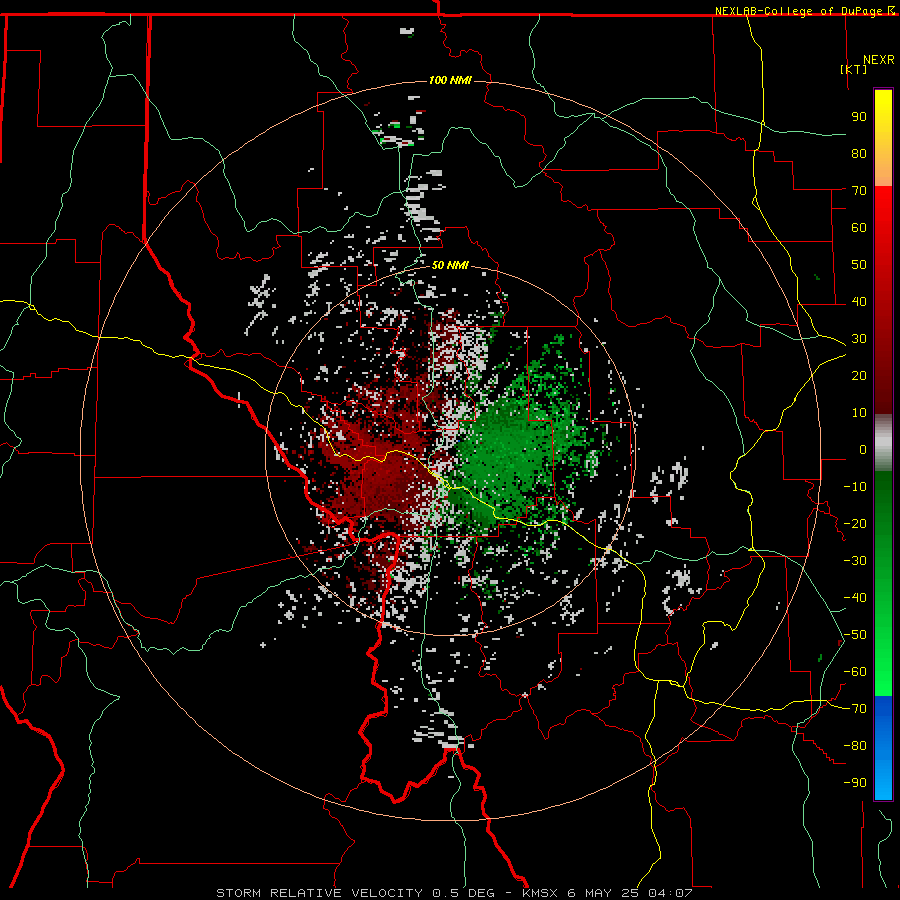900x900 pixels.
Task: Click the 80 value on velocity scale
Action: [859, 154]
